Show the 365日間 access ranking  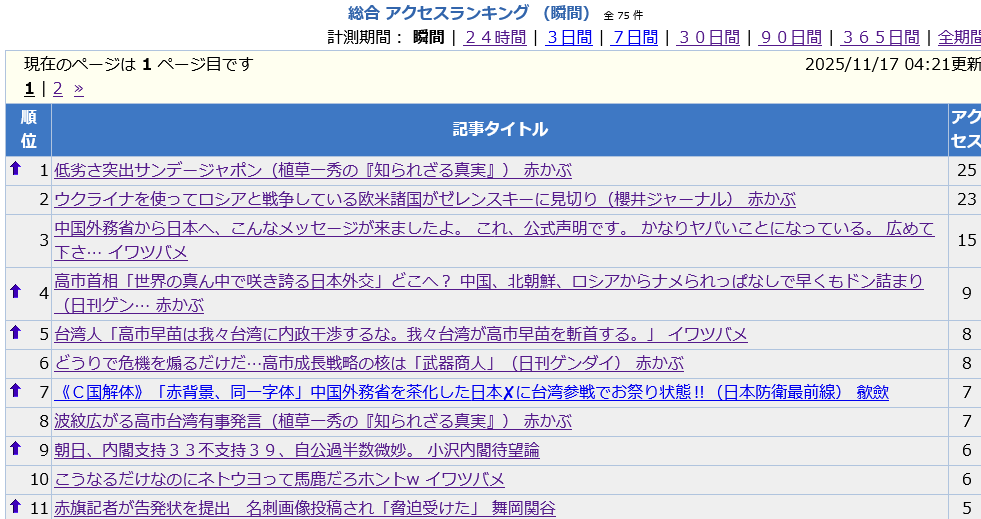tap(880, 38)
